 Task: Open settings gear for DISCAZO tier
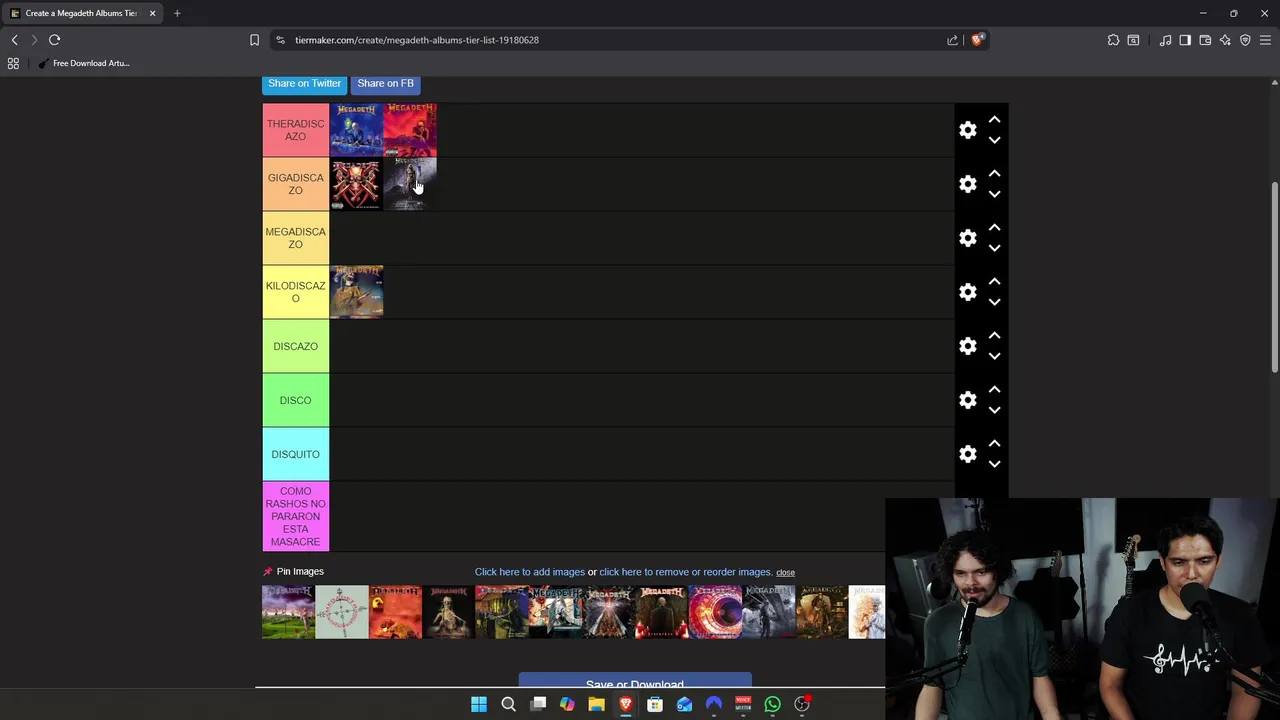[x=967, y=346]
